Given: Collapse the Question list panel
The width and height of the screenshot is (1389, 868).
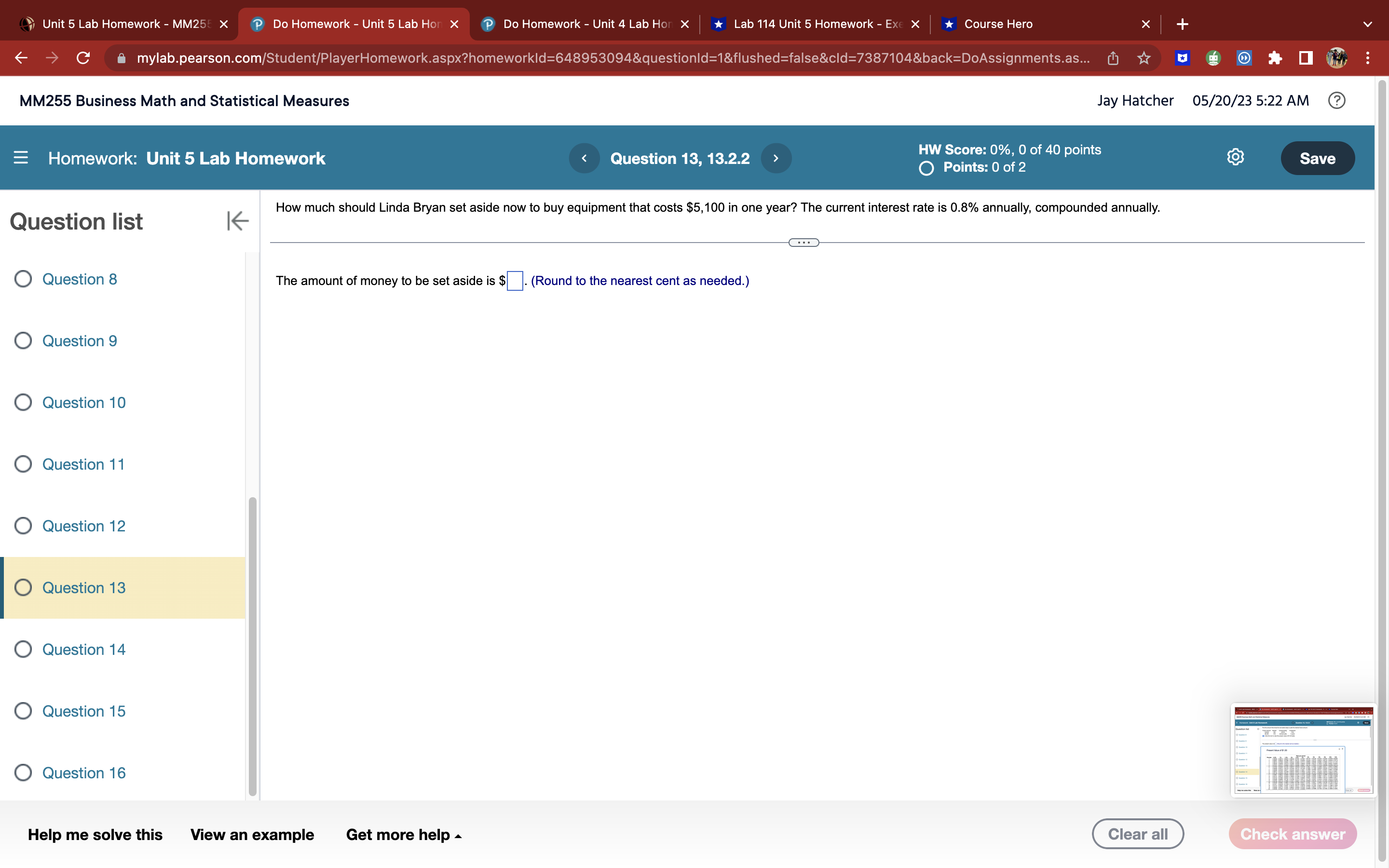Looking at the screenshot, I should pos(237,220).
